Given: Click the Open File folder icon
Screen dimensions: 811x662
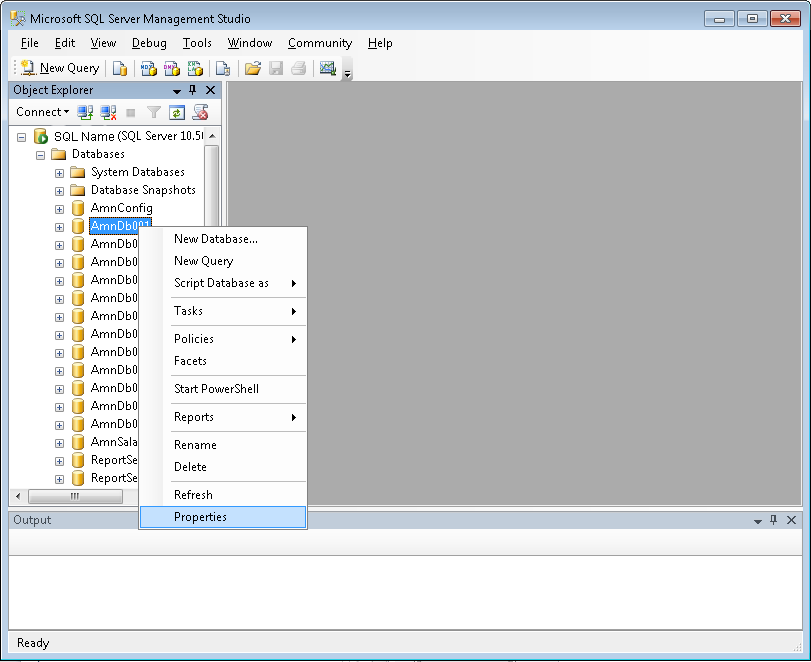Looking at the screenshot, I should pyautogui.click(x=252, y=68).
